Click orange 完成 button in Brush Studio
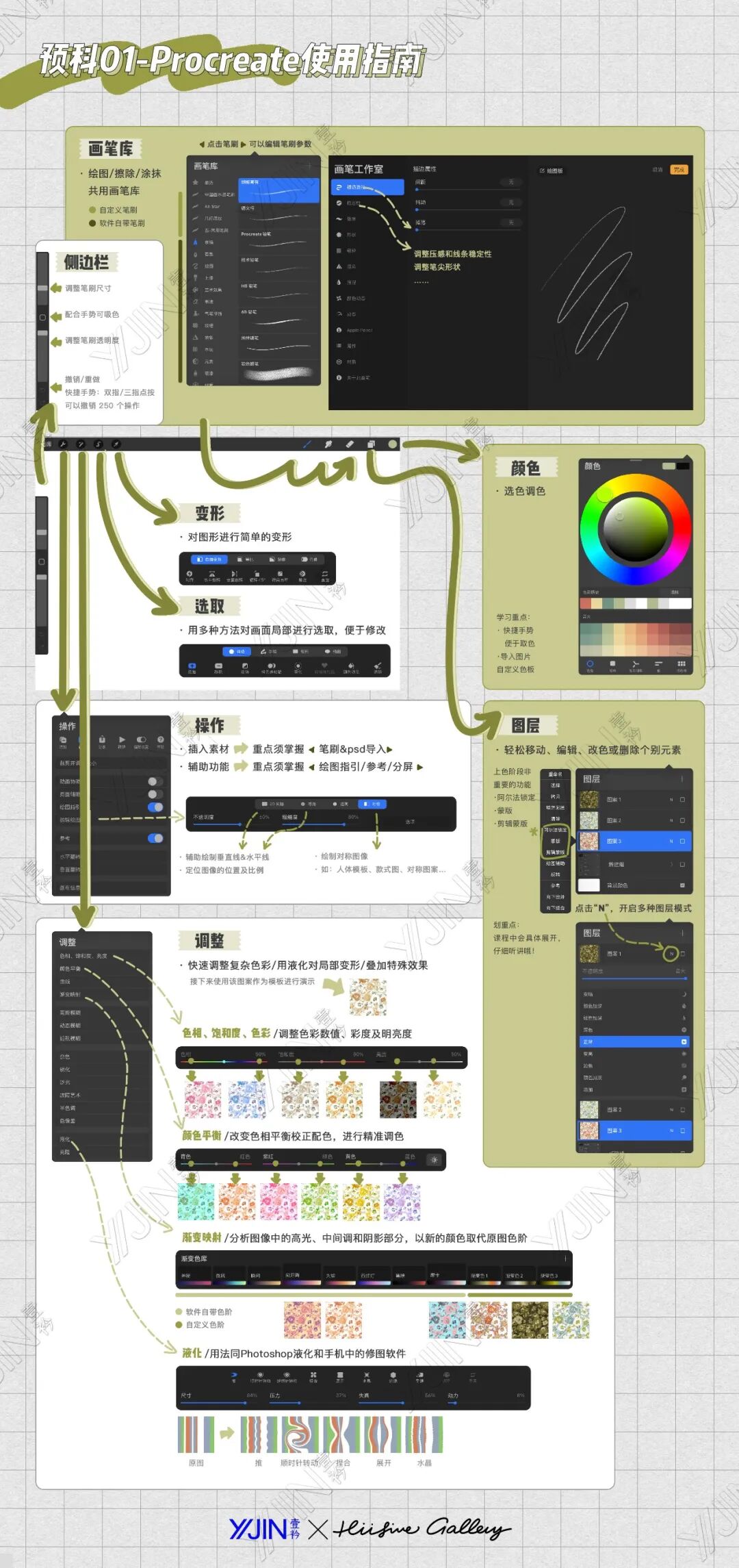Image resolution: width=739 pixels, height=1568 pixels. pos(679,170)
